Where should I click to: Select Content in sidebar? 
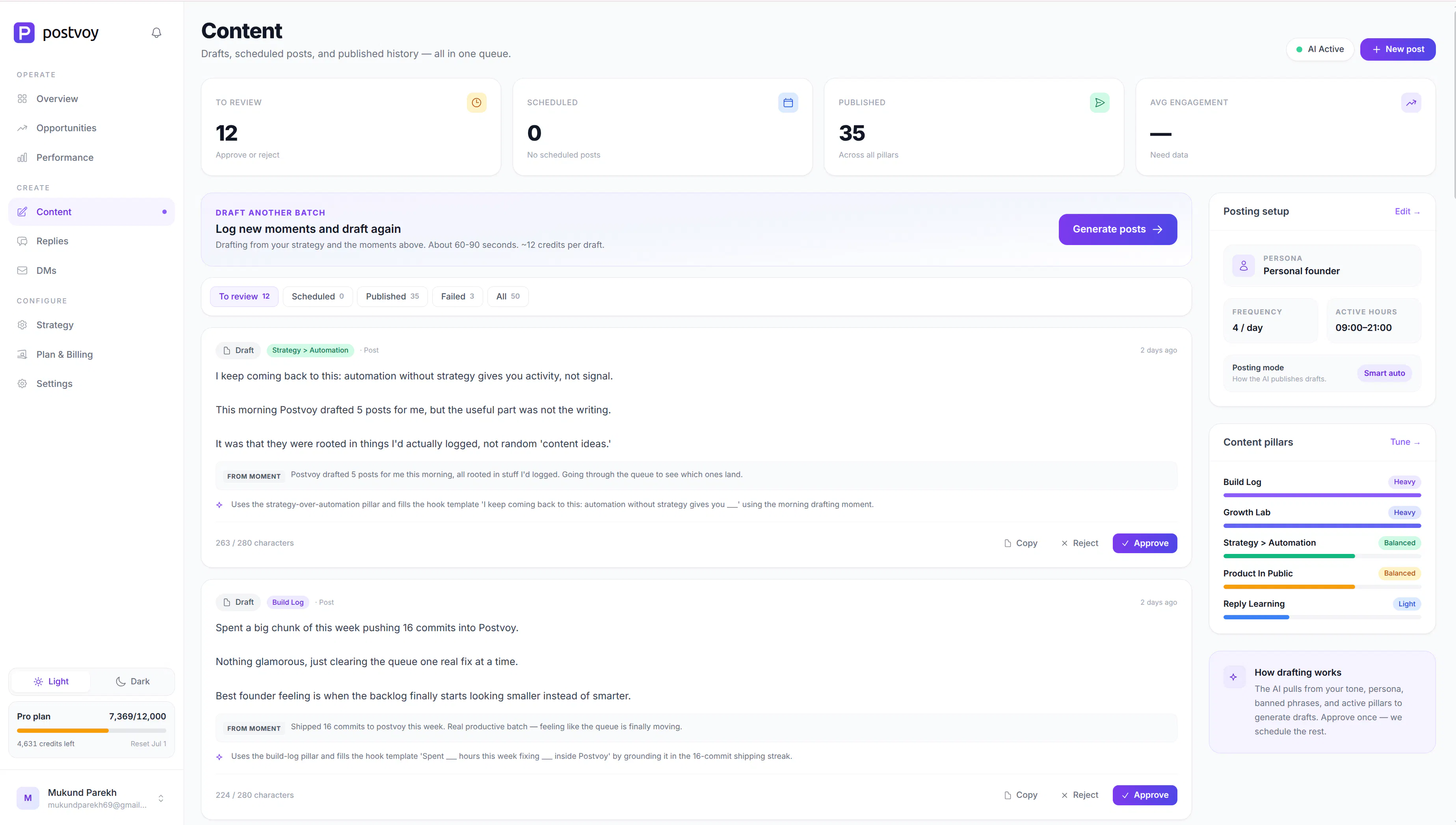(91, 212)
